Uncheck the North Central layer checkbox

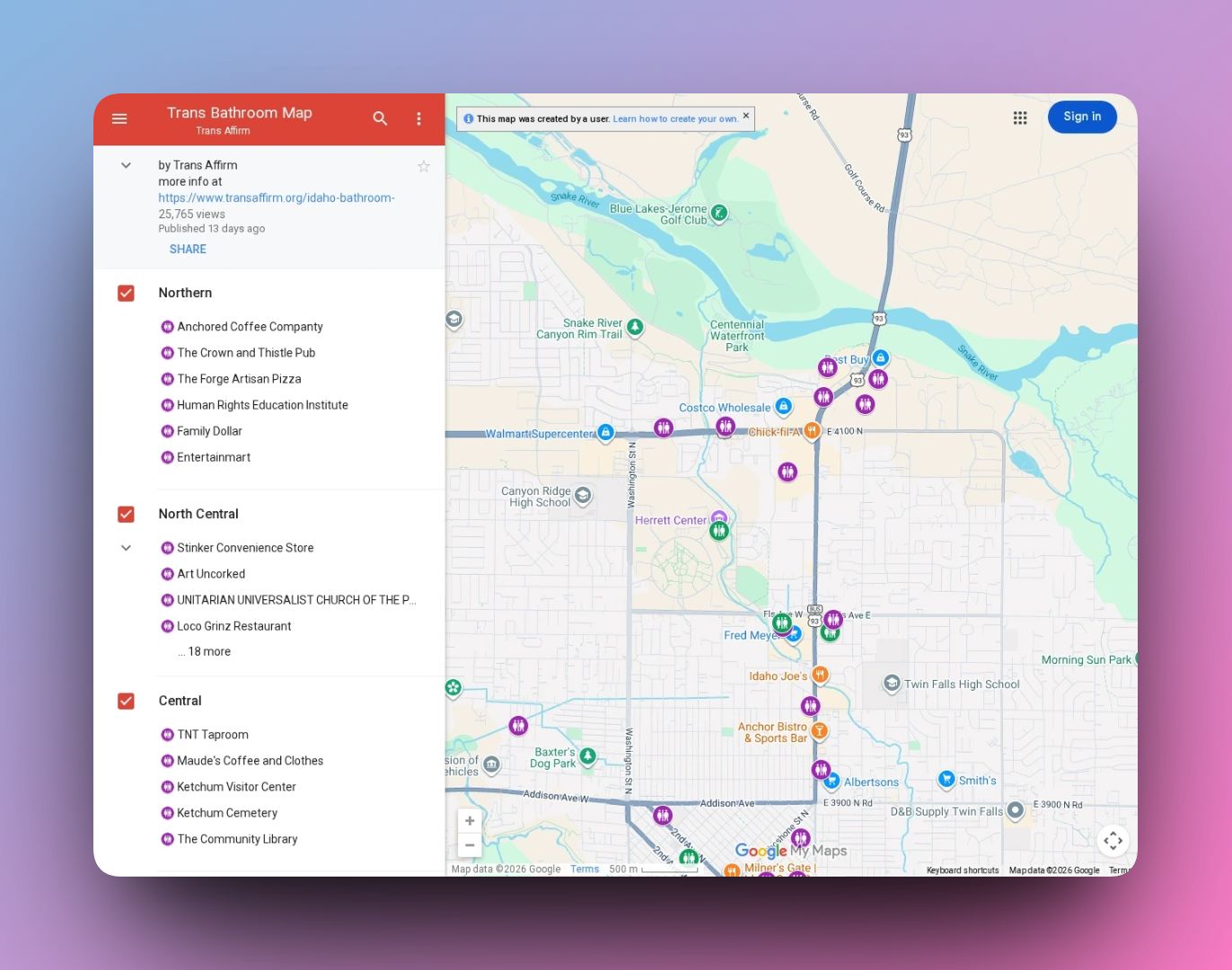(126, 514)
